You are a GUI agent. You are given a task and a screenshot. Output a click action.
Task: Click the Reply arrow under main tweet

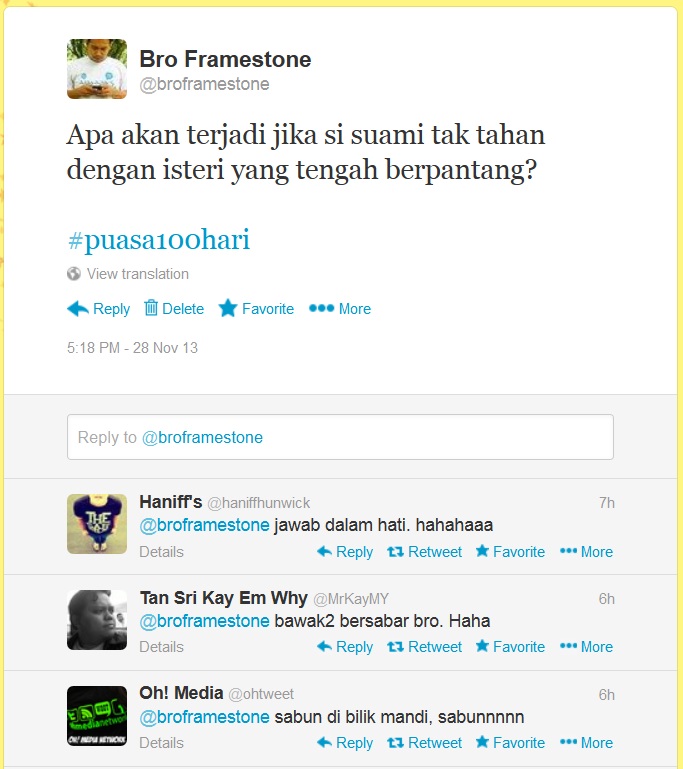[98, 308]
